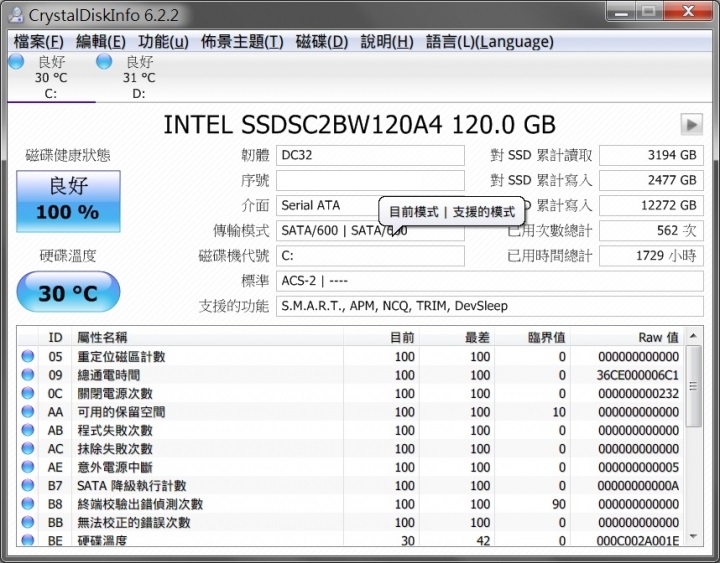
Task: Click the 磁碟機代號 C: field
Action: coord(370,256)
